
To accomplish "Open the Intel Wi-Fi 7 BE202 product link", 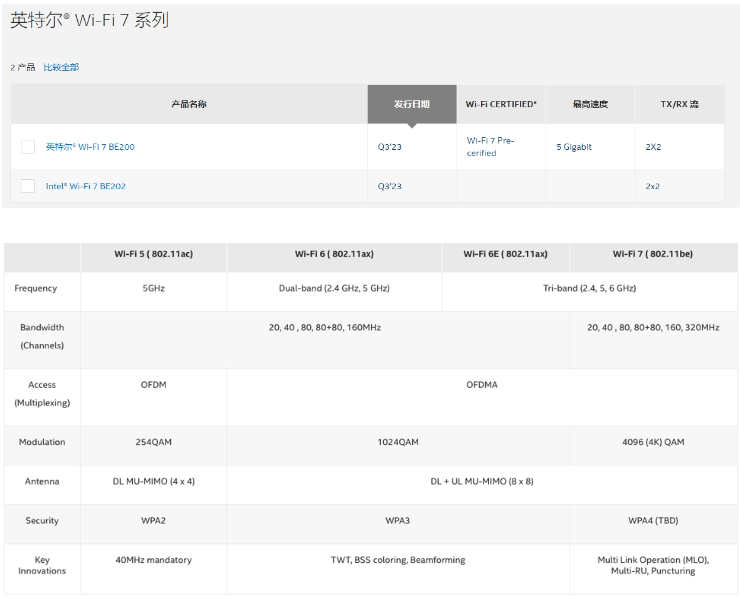I will 86,186.
